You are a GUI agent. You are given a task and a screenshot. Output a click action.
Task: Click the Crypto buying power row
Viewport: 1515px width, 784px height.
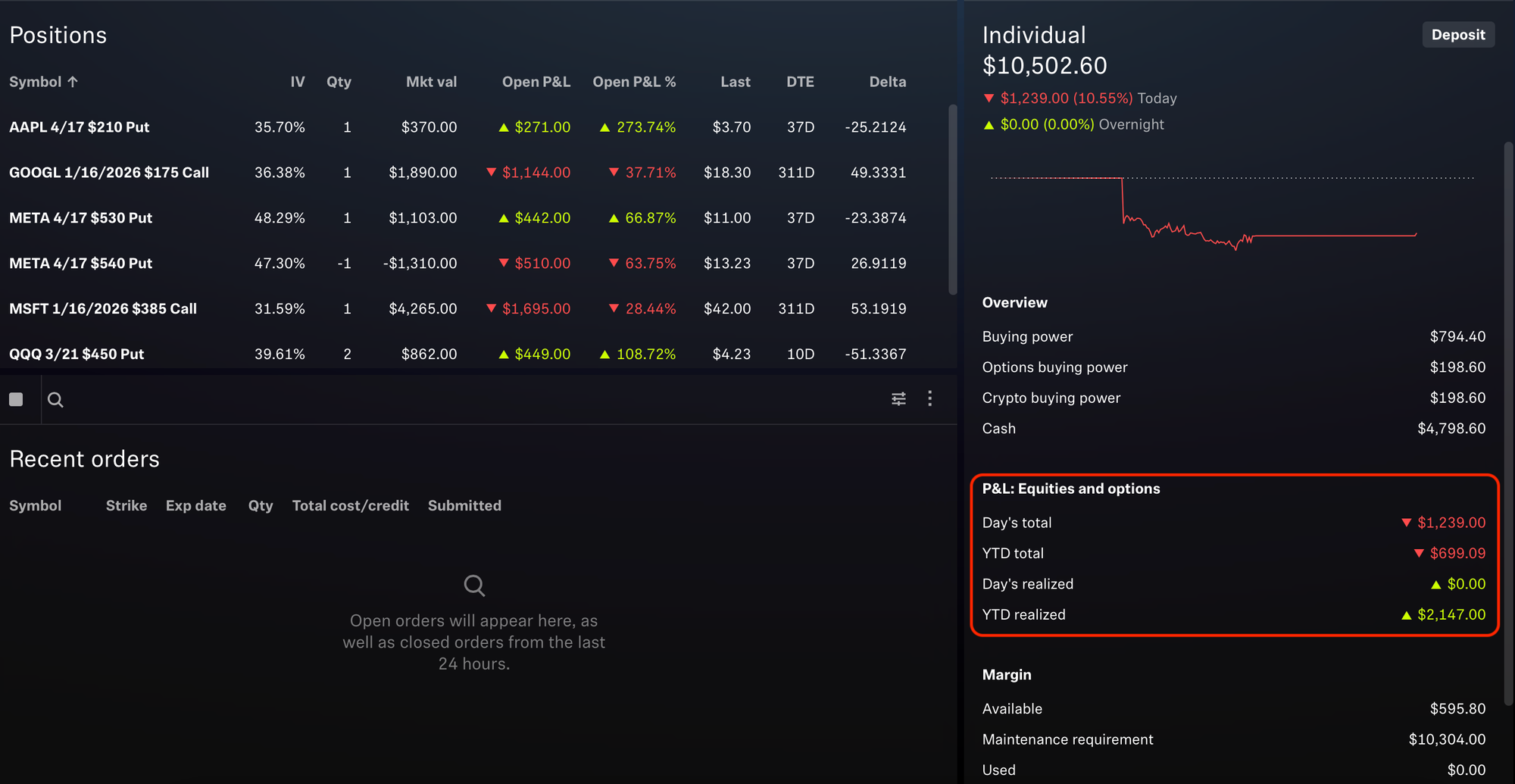tap(1234, 398)
